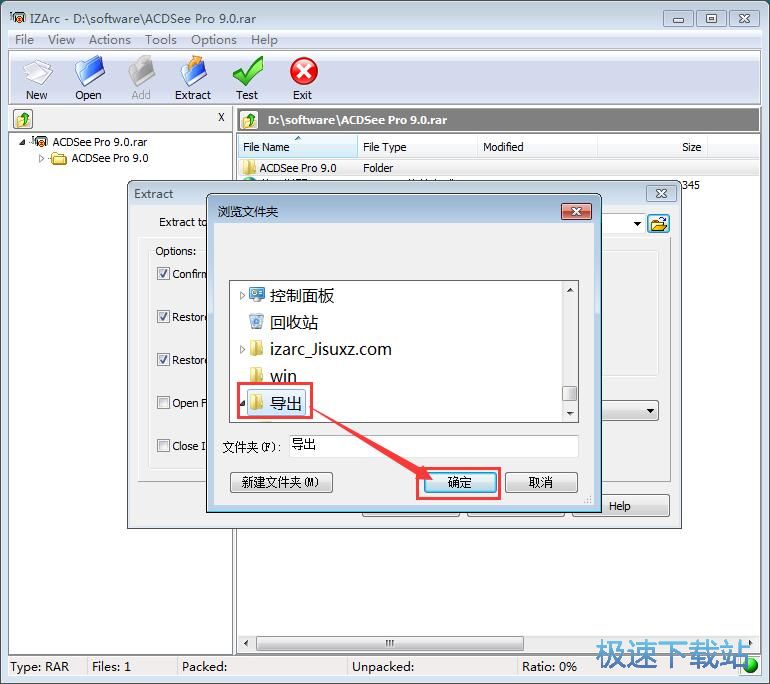
Task: Click the IZArc title bar app icon
Action: coord(17,18)
